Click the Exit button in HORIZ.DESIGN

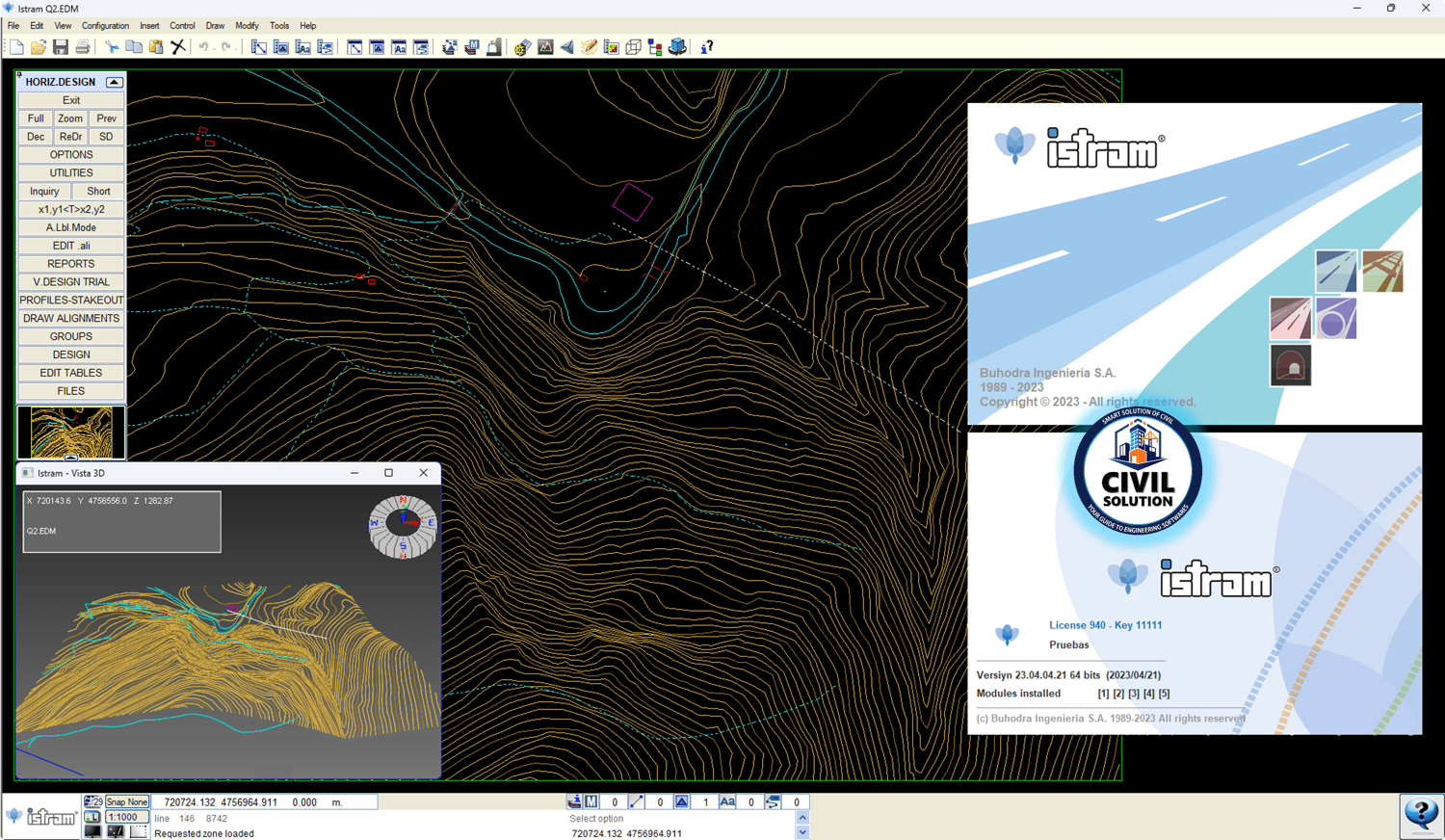[x=71, y=100]
